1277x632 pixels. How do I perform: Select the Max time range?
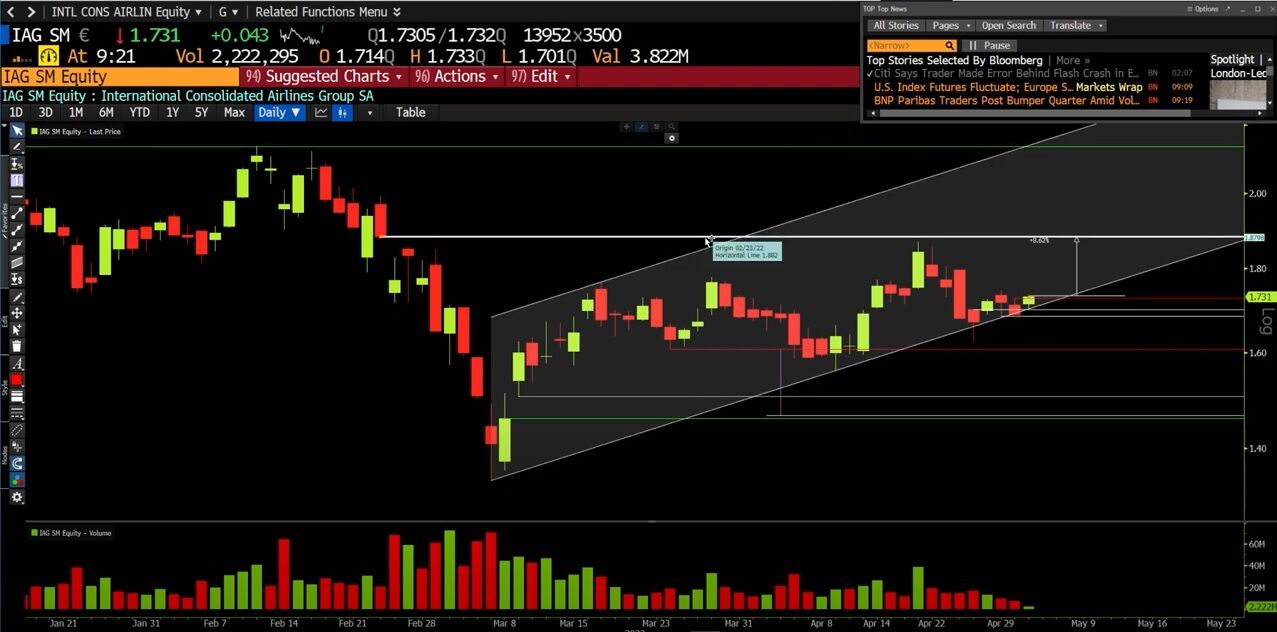(x=234, y=113)
